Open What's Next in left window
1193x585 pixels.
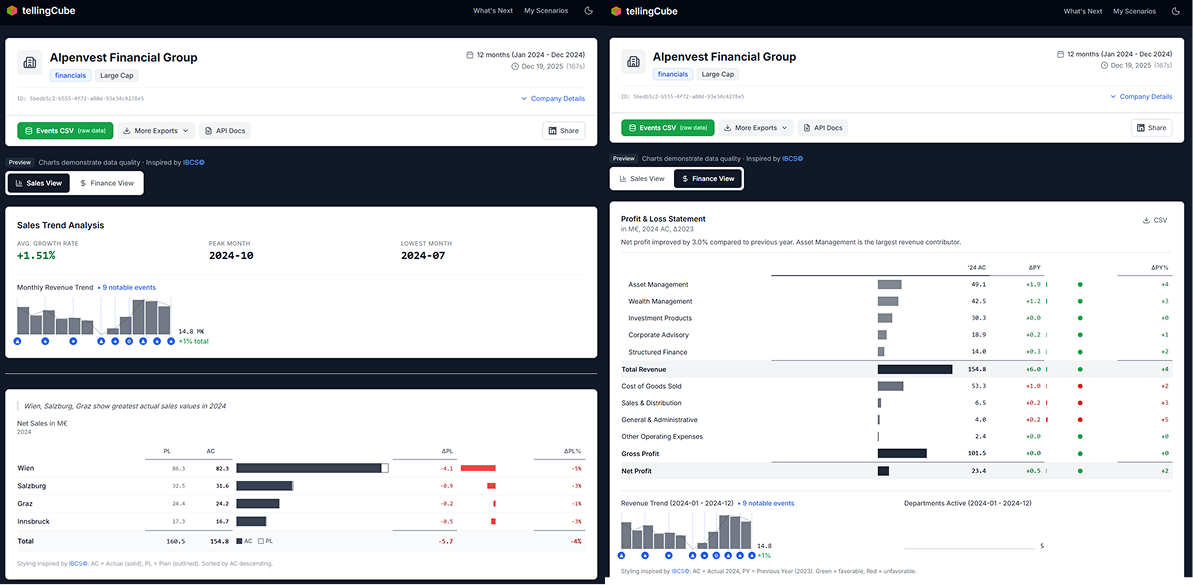[492, 11]
